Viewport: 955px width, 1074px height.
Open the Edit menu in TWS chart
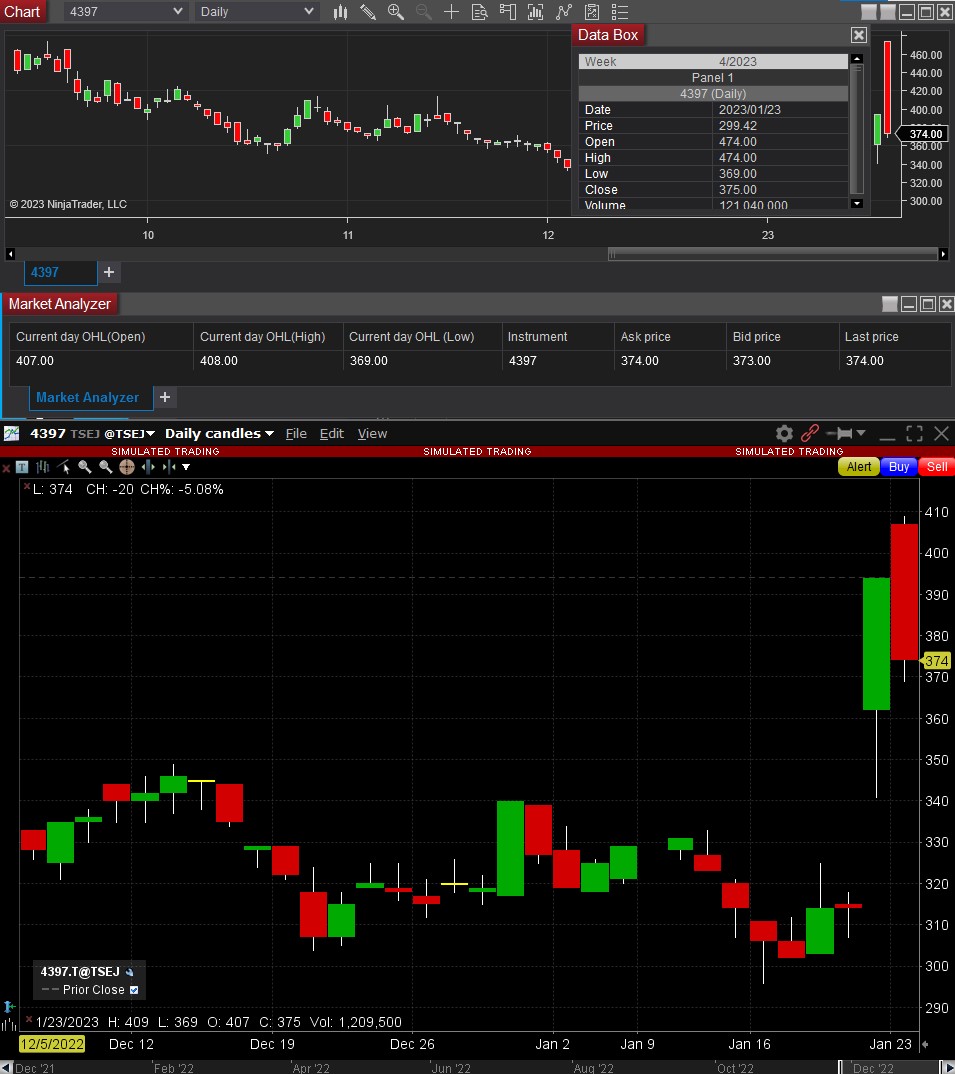332,434
